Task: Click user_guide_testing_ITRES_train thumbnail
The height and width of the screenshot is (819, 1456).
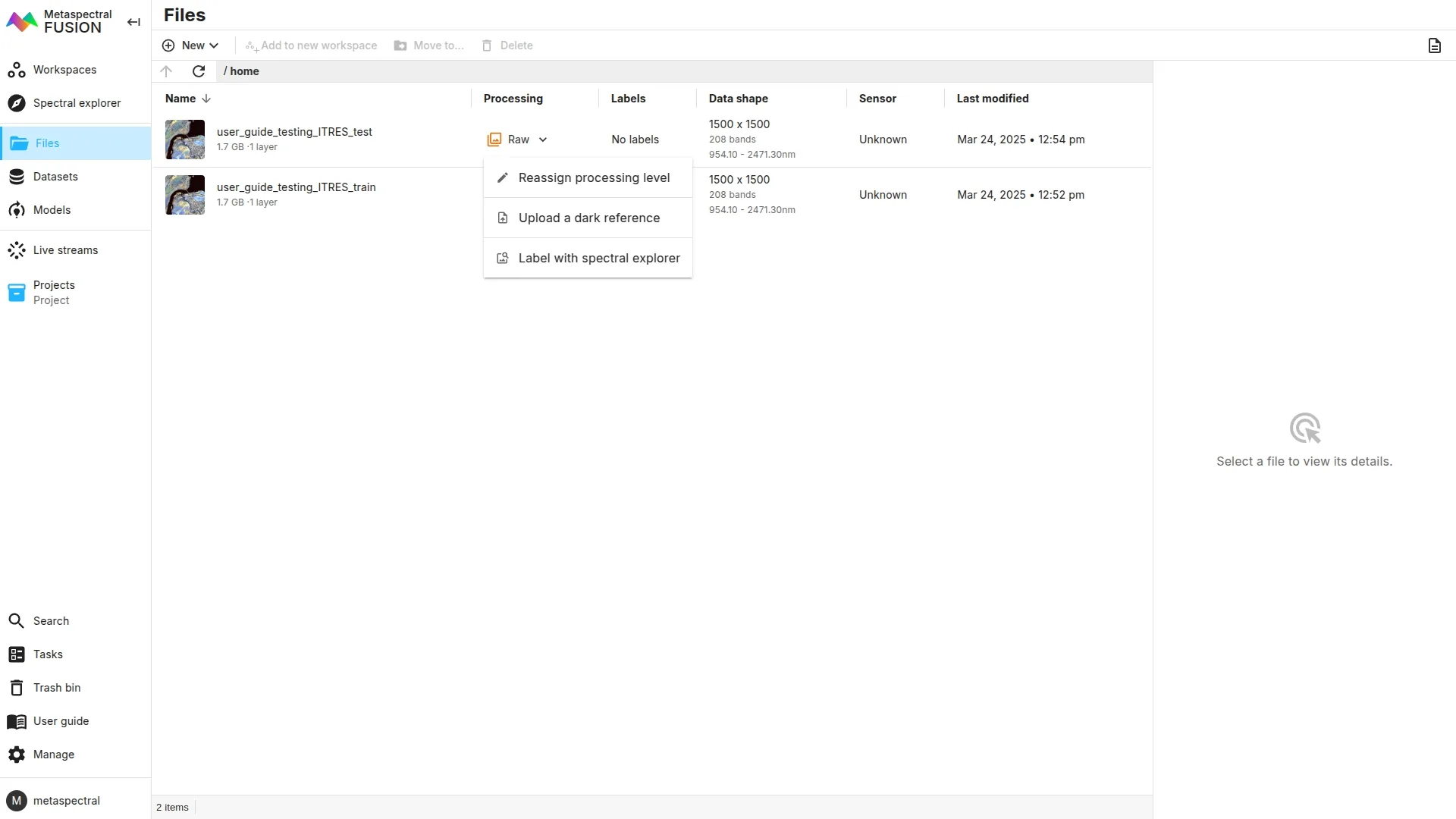Action: coord(185,195)
